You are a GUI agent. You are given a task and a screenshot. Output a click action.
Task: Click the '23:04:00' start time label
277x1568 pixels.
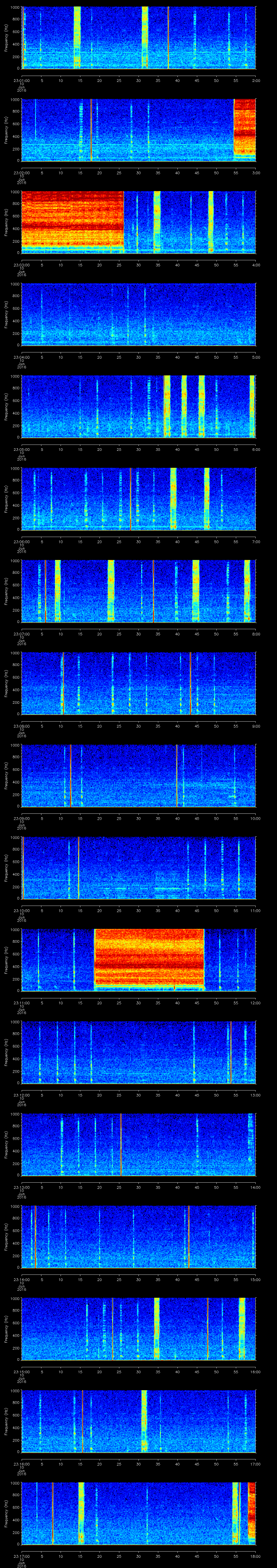coord(21,357)
